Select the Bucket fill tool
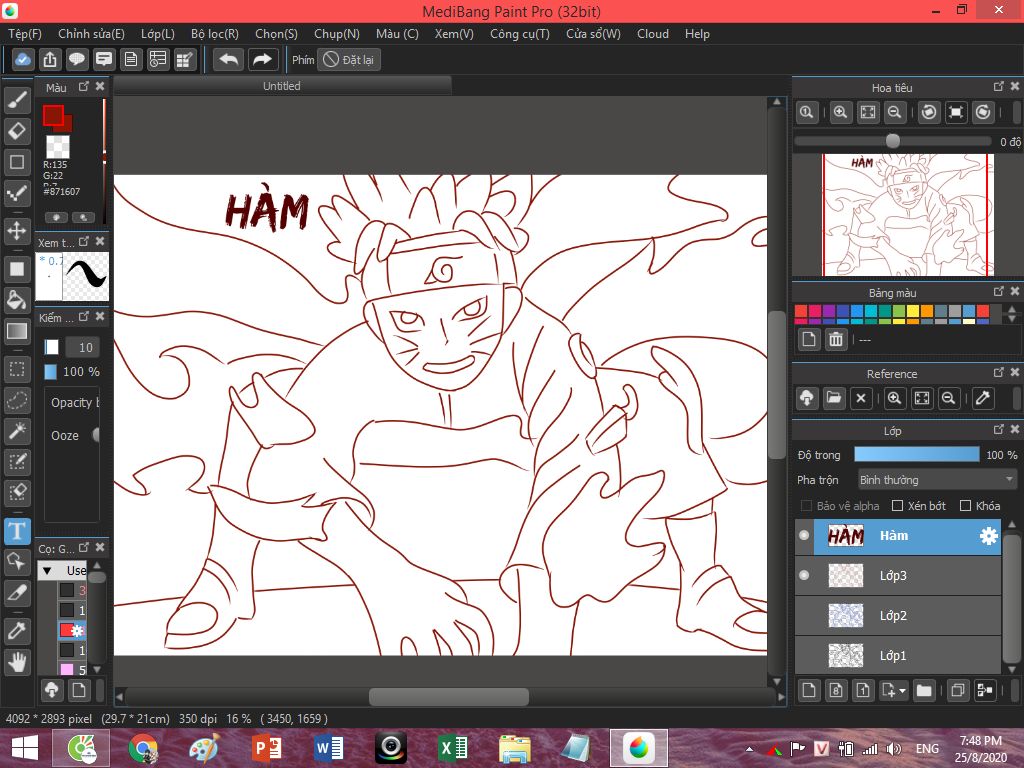The width and height of the screenshot is (1024, 768). point(17,300)
